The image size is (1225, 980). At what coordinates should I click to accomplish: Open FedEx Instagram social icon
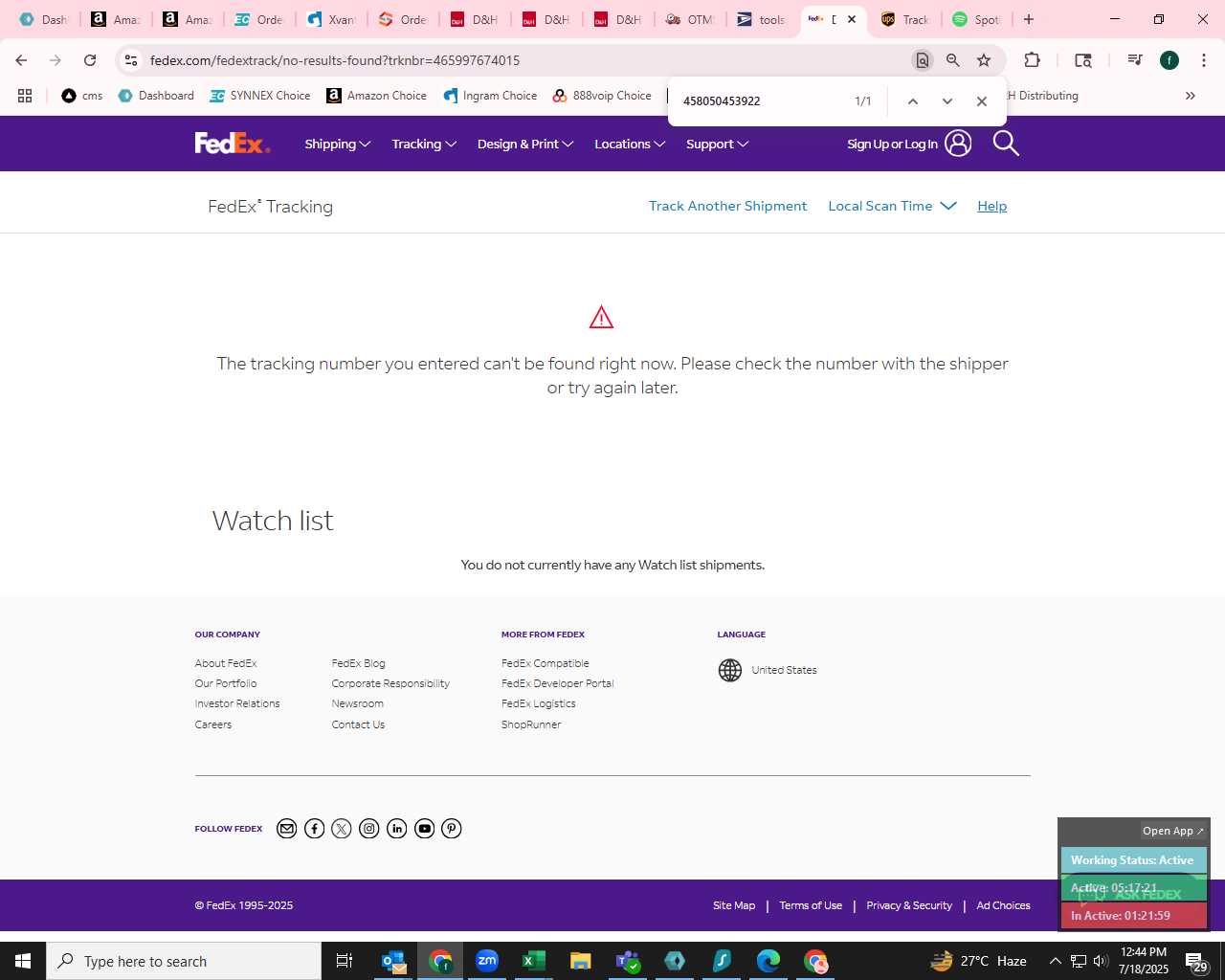[369, 829]
